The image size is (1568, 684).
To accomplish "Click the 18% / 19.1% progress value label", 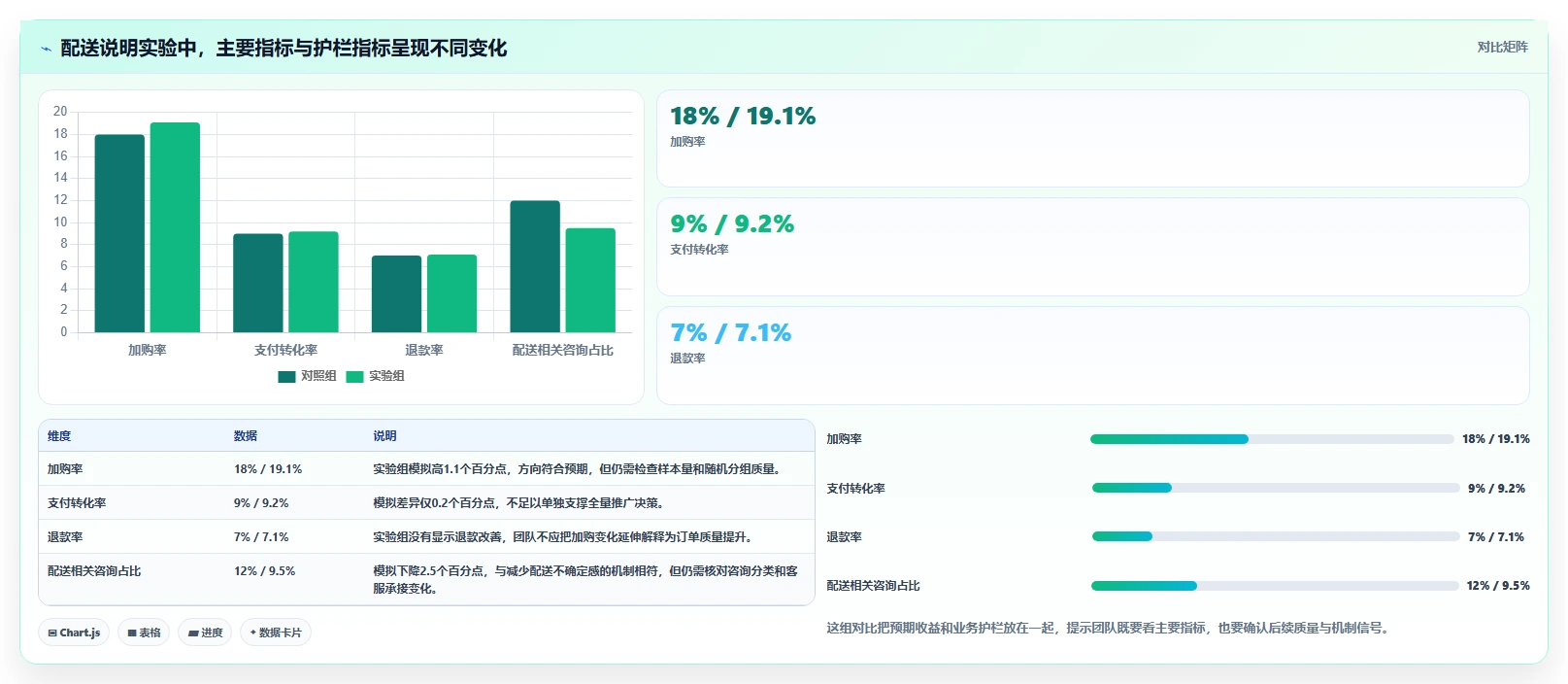I will coord(1496,439).
